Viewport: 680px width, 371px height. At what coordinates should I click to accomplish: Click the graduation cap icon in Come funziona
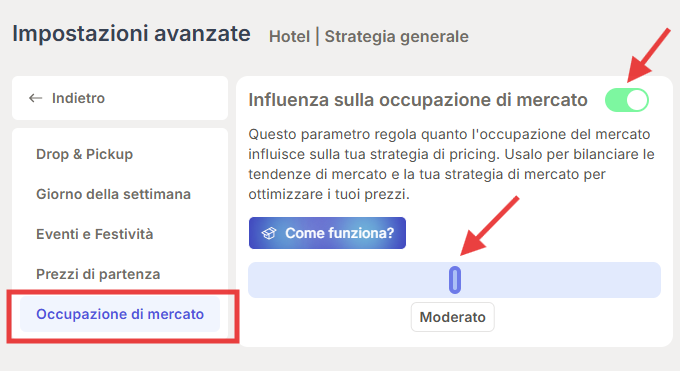tap(269, 233)
